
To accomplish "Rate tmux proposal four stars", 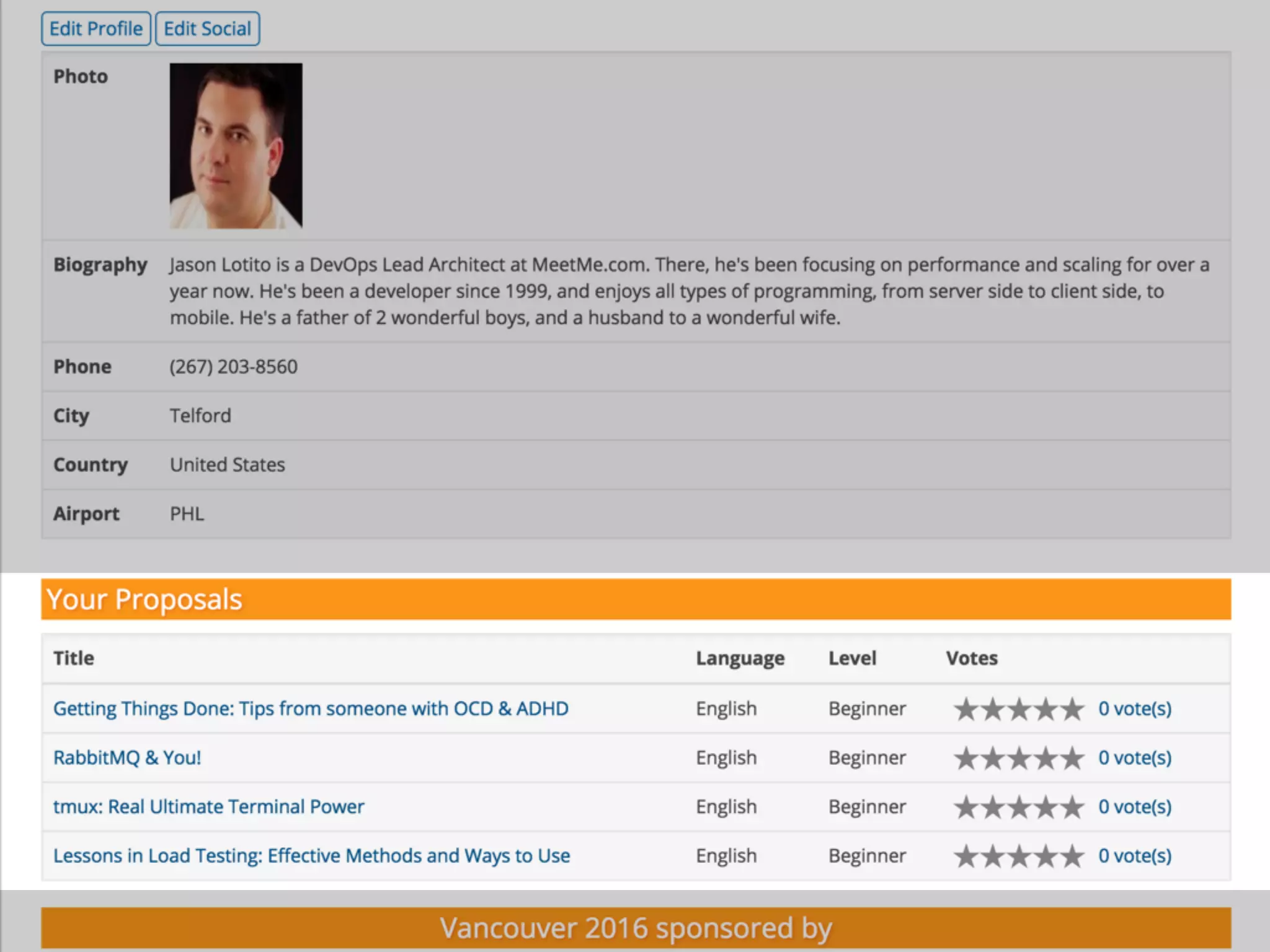I will click(x=1046, y=807).
